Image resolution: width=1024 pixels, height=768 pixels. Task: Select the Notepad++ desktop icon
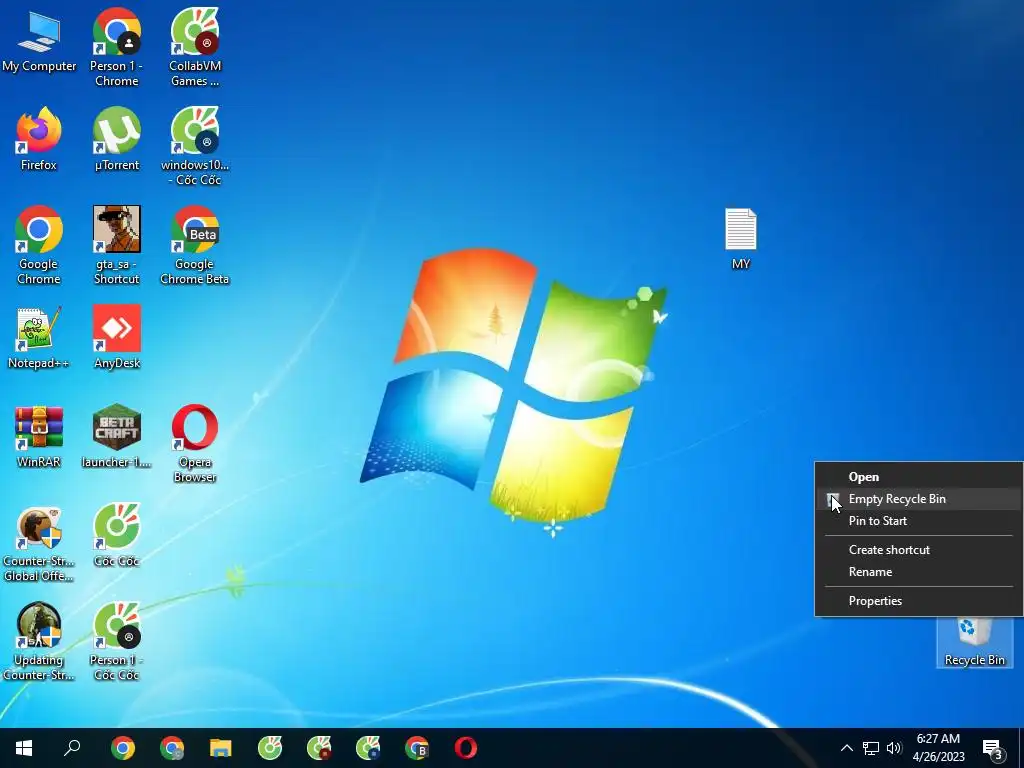(39, 338)
